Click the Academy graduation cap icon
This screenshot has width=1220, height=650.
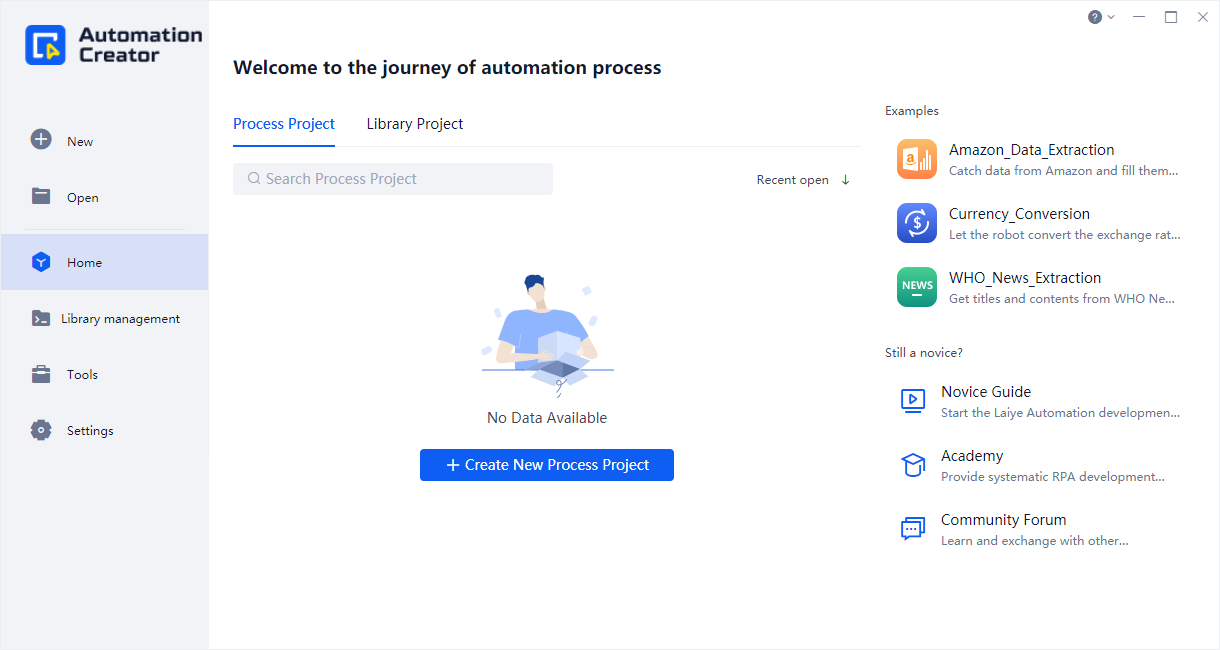point(912,465)
